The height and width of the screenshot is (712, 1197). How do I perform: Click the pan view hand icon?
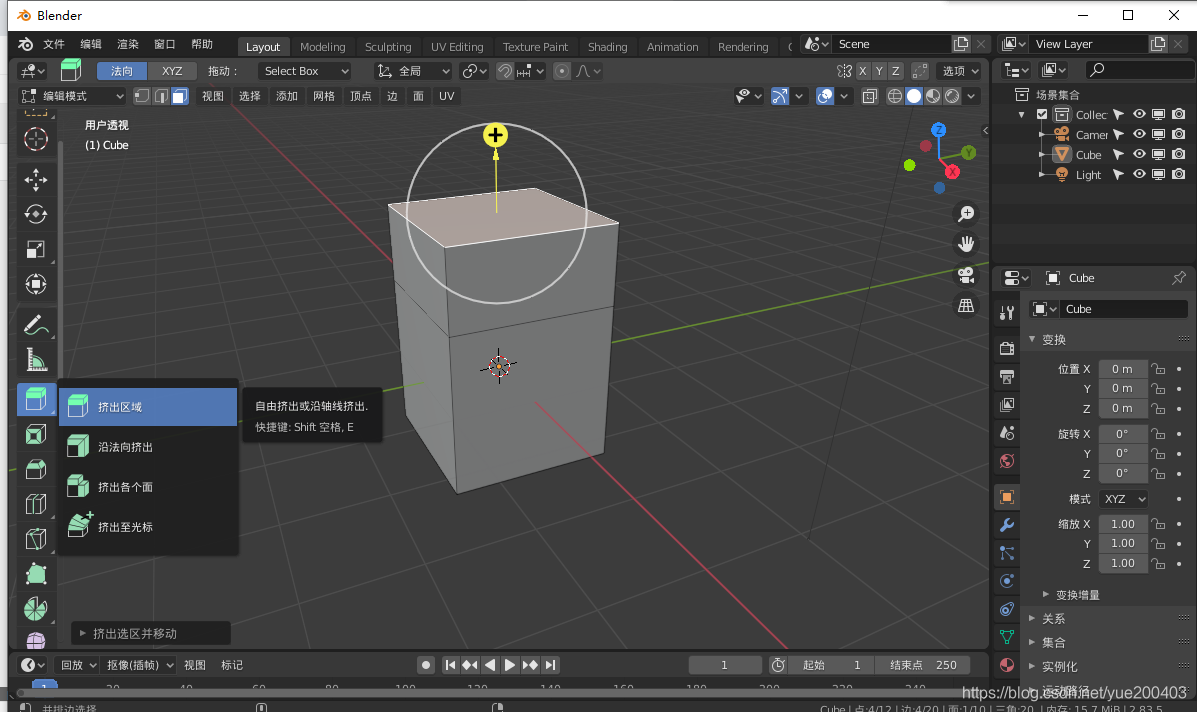pyautogui.click(x=966, y=244)
